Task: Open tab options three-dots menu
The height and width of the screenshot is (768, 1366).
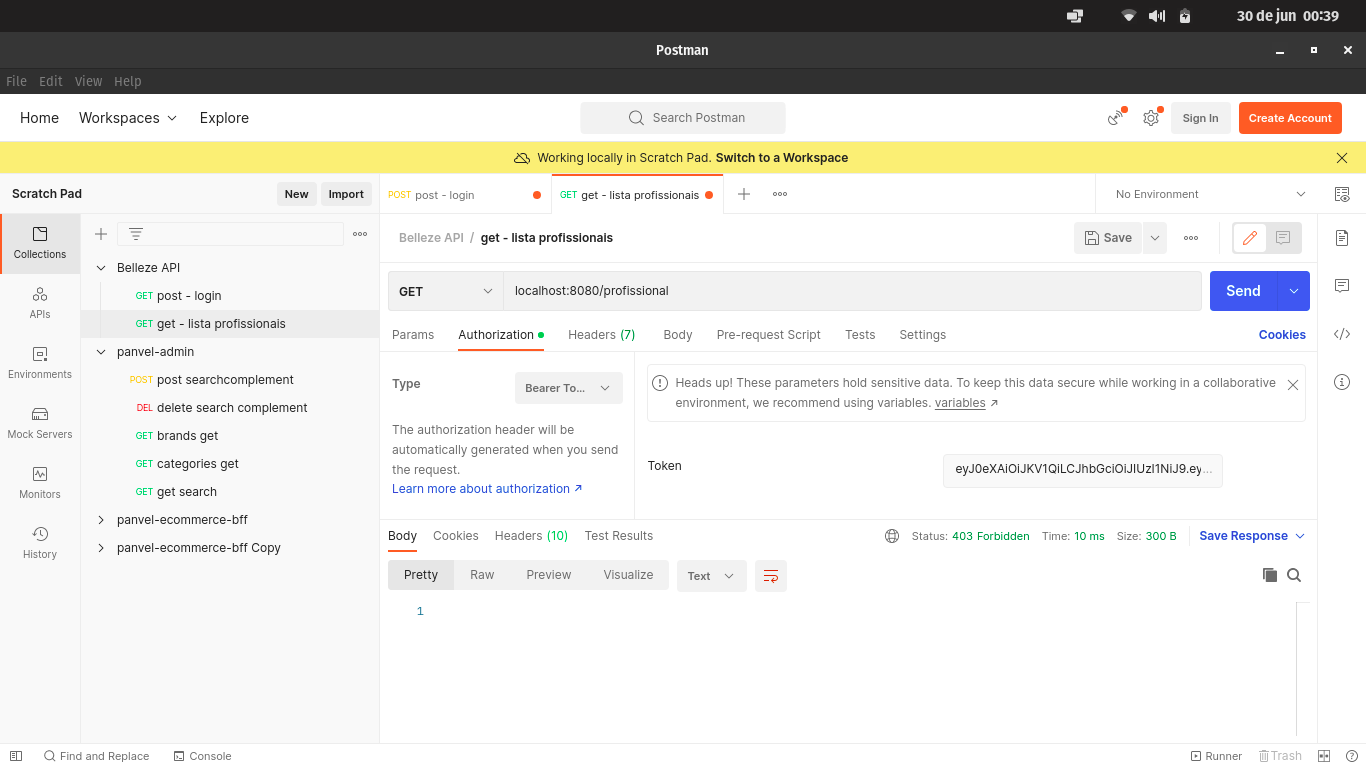Action: pyautogui.click(x=780, y=194)
